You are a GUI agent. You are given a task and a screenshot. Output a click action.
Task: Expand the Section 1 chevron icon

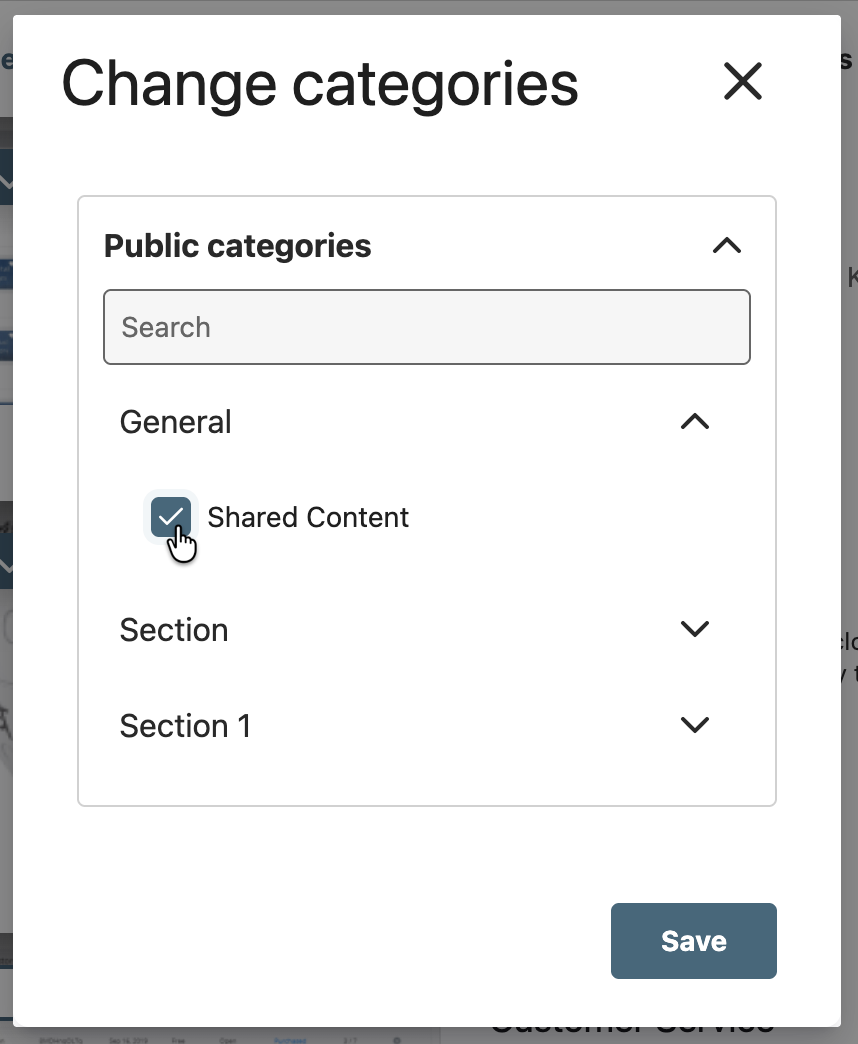click(694, 725)
